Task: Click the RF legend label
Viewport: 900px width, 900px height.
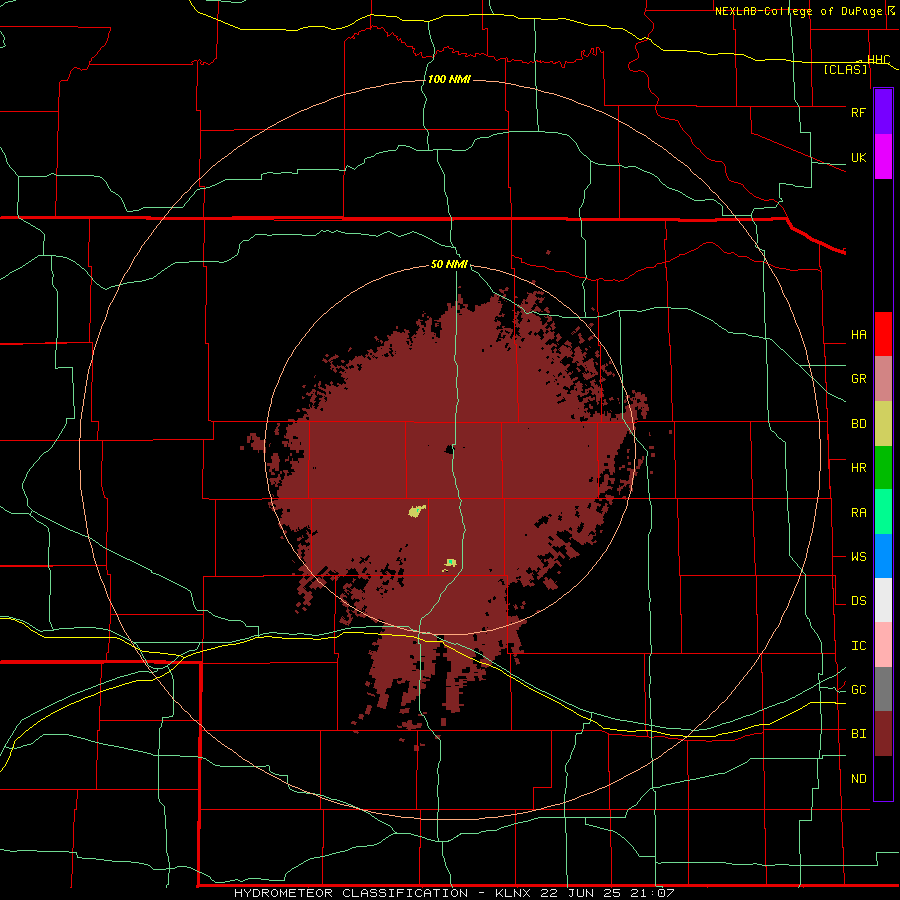Action: (x=858, y=112)
